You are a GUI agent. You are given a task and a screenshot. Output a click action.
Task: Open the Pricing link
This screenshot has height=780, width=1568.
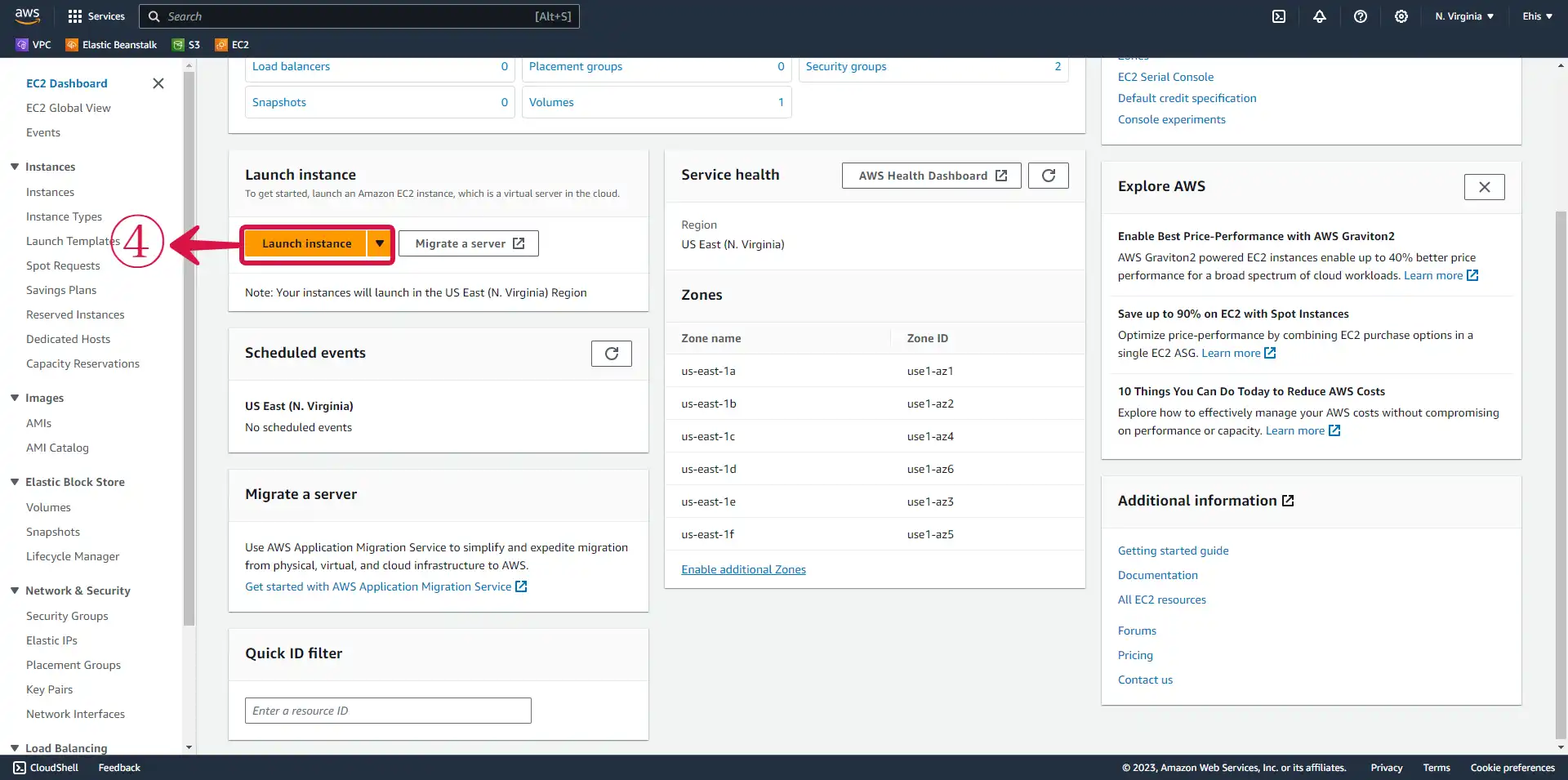tap(1135, 655)
